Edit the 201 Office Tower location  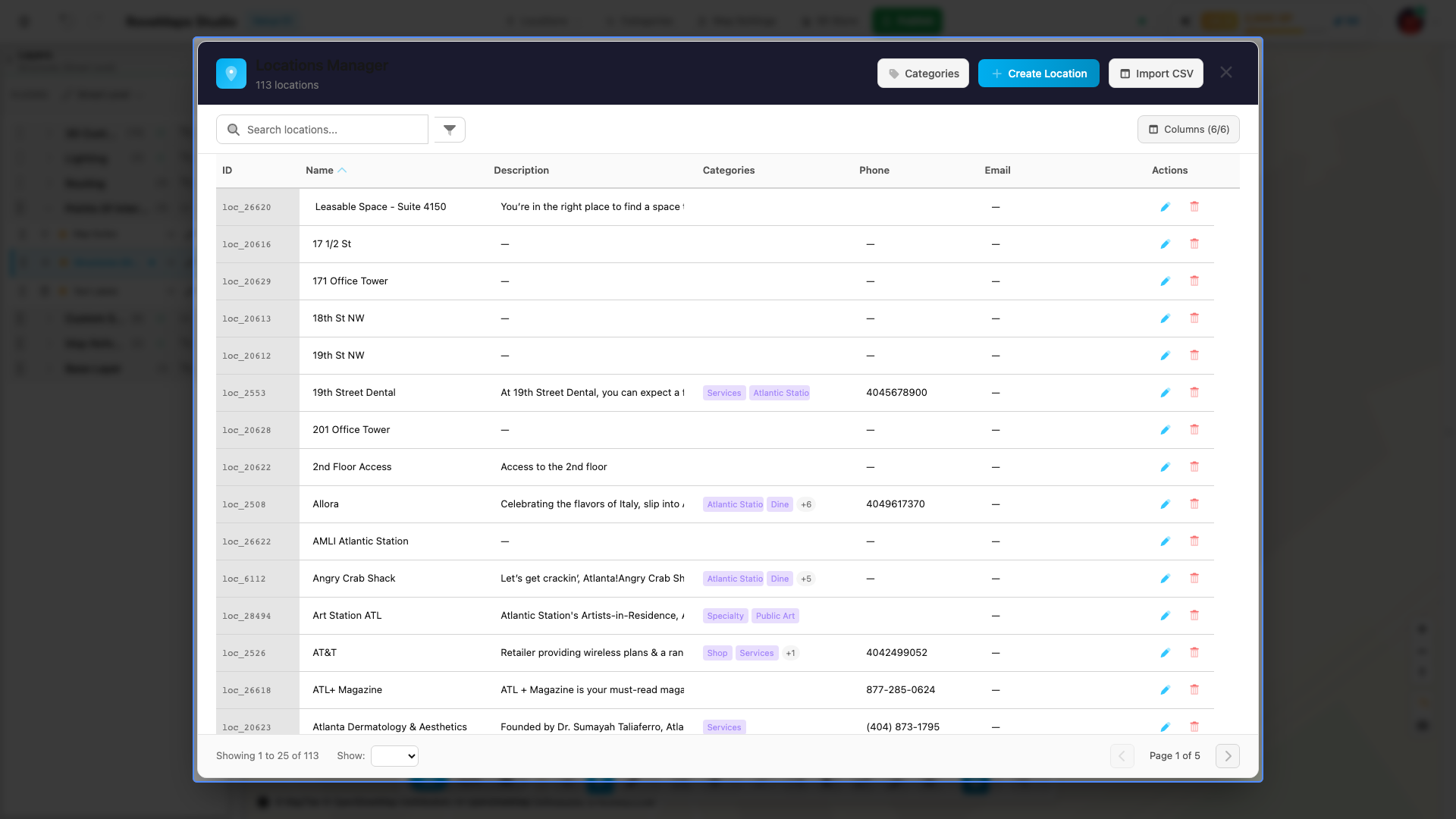pos(1165,430)
